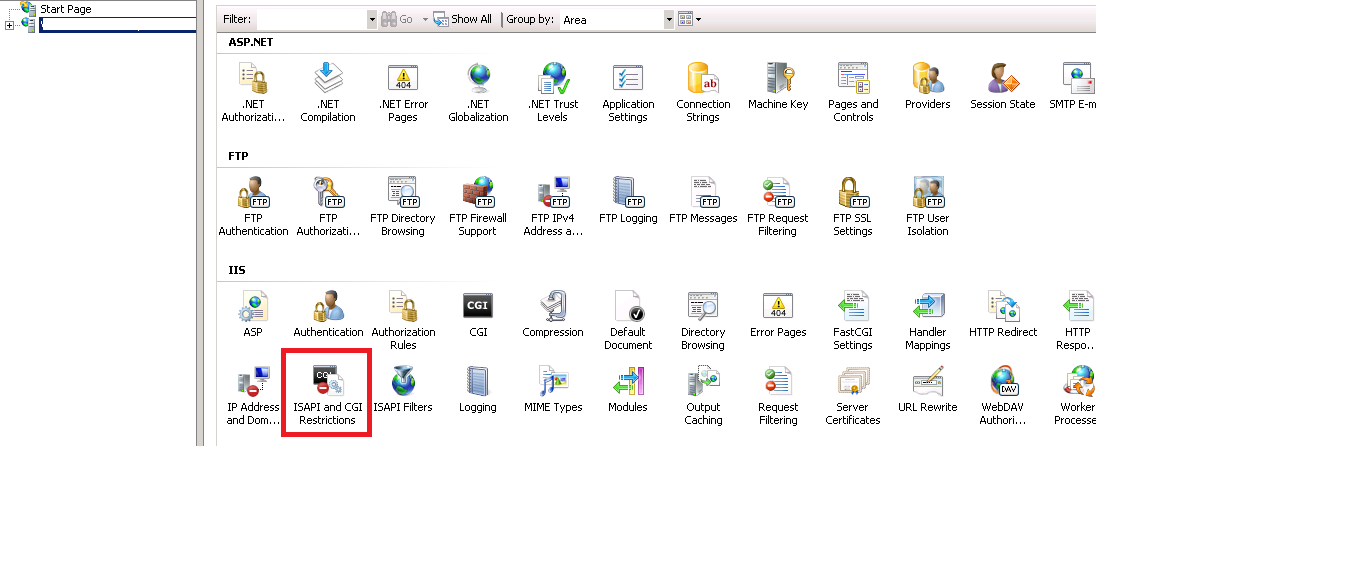Open ISAPI Filters feature
Image resolution: width=1354 pixels, height=575 pixels.
coord(403,389)
